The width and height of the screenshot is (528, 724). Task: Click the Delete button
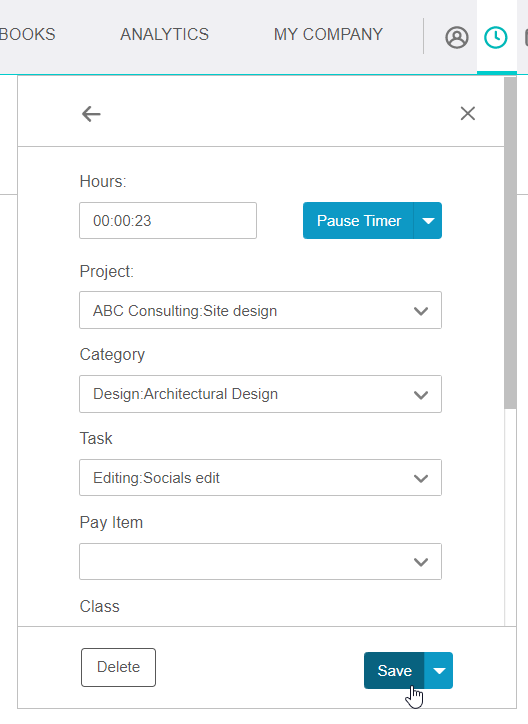tap(118, 667)
